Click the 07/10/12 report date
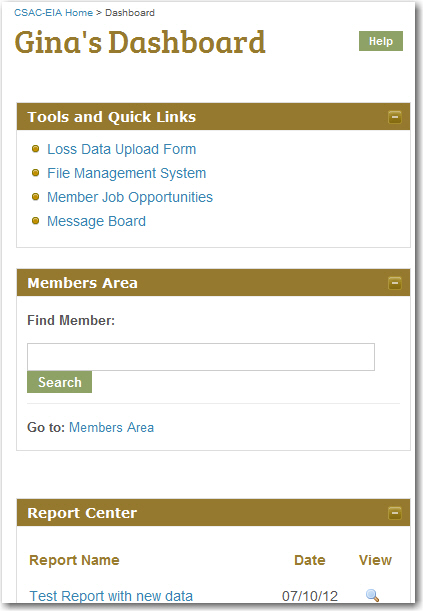This screenshot has height=611, width=423. [310, 596]
